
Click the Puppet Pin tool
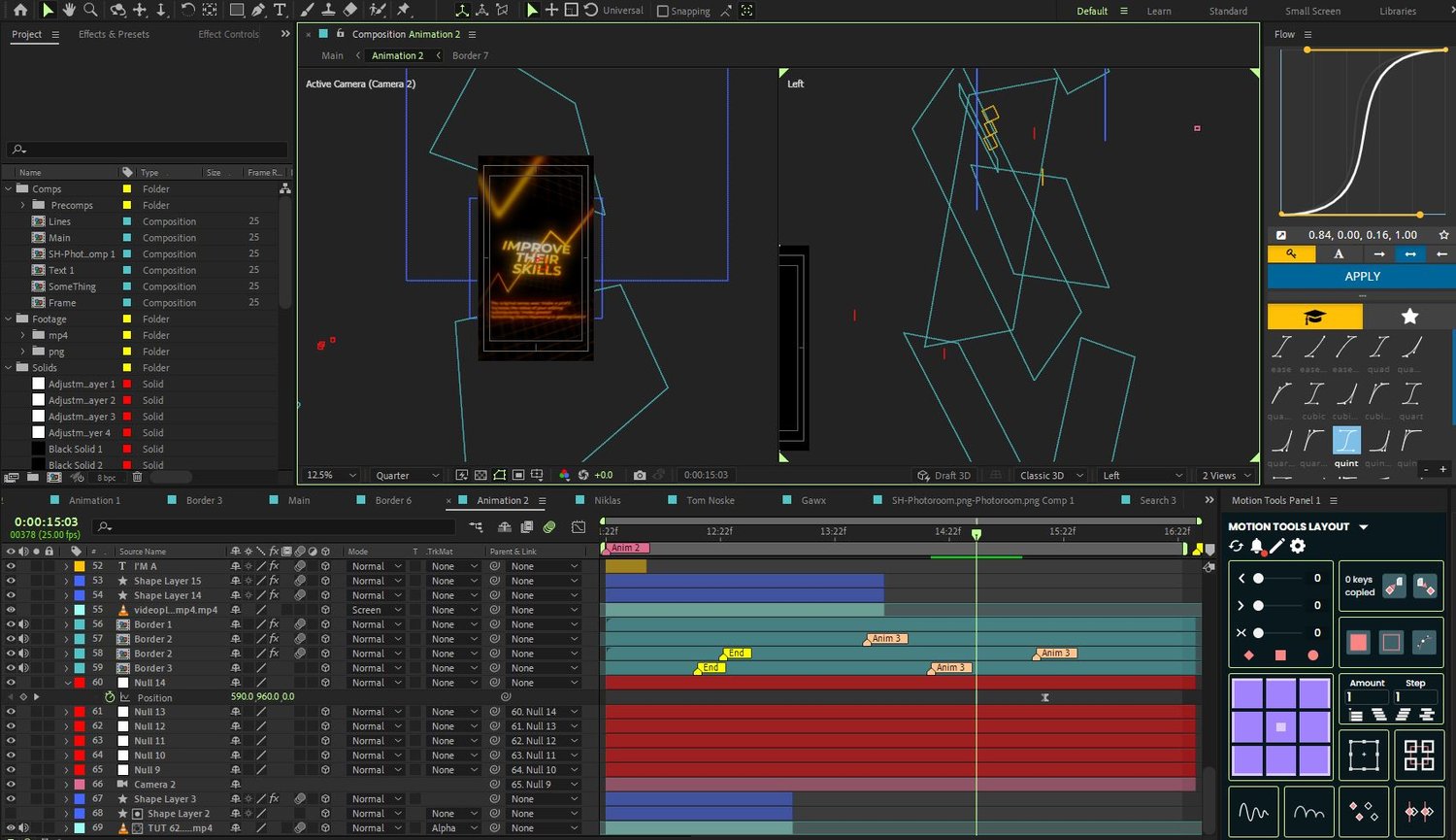click(x=404, y=10)
